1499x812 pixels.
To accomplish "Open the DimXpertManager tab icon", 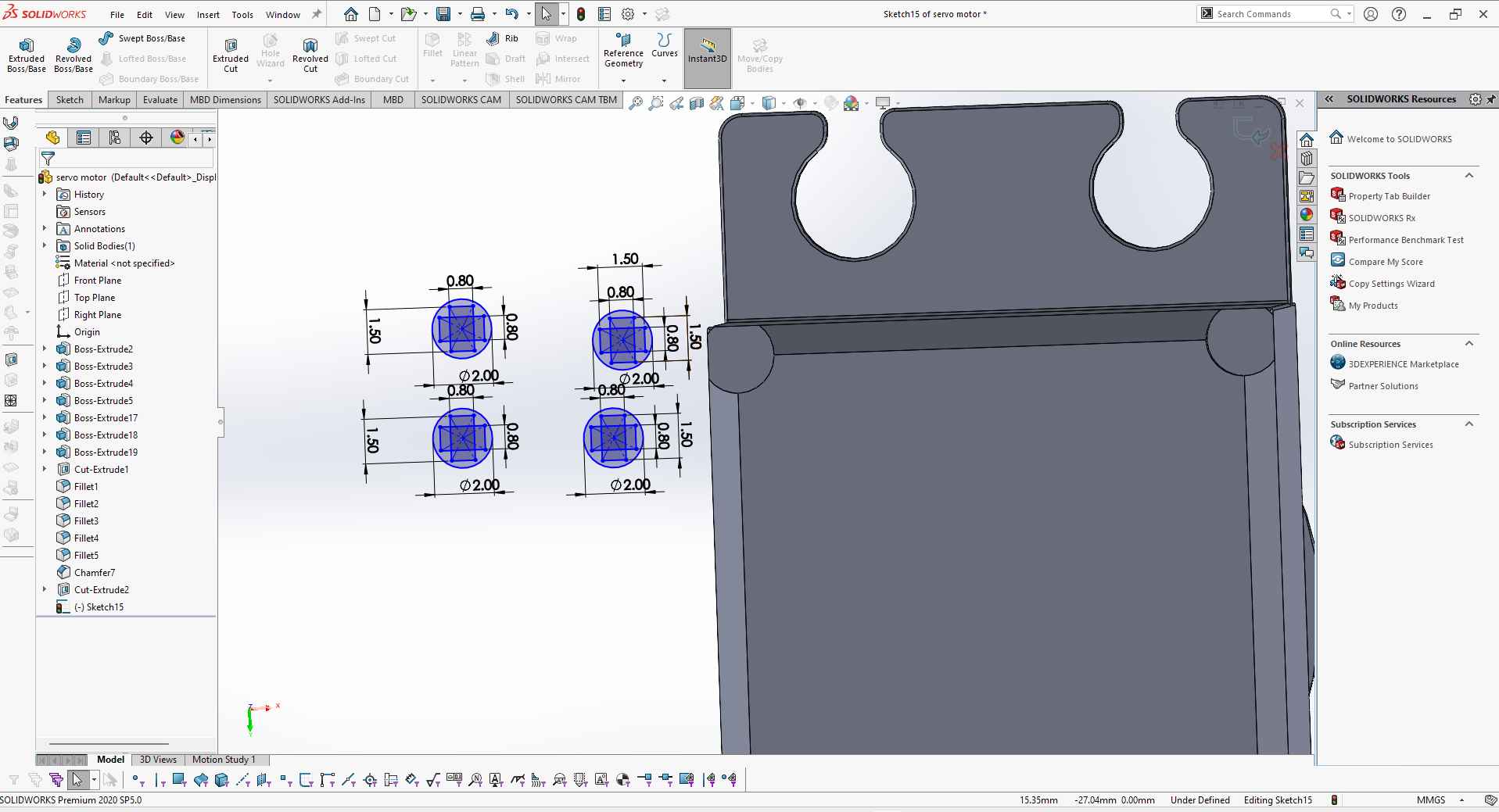I will pyautogui.click(x=146, y=138).
